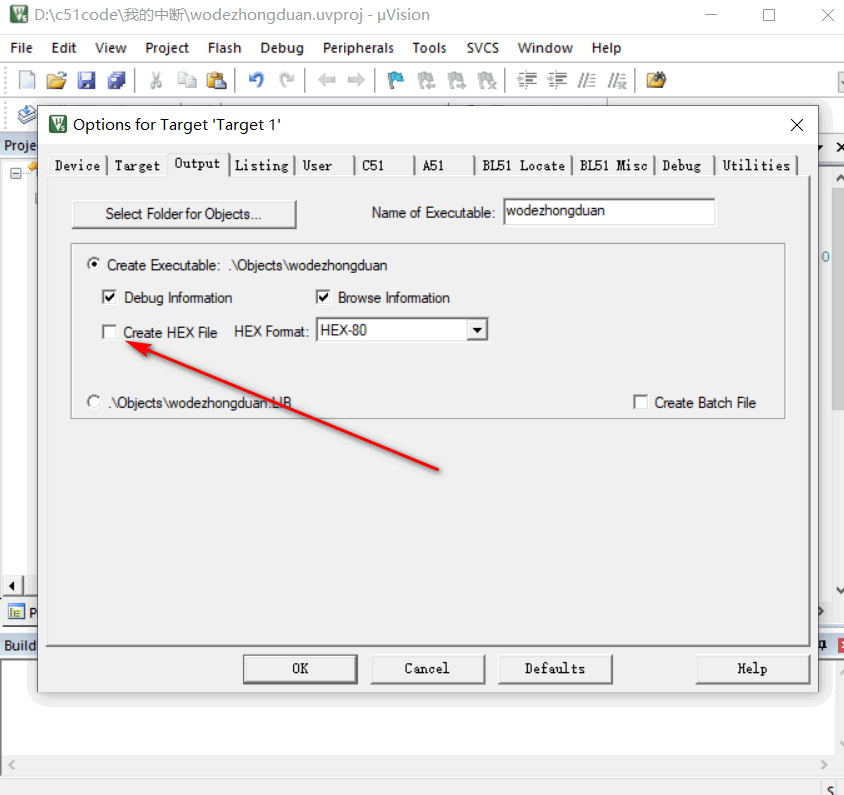
Task: Open the Edit menu
Action: 64,48
